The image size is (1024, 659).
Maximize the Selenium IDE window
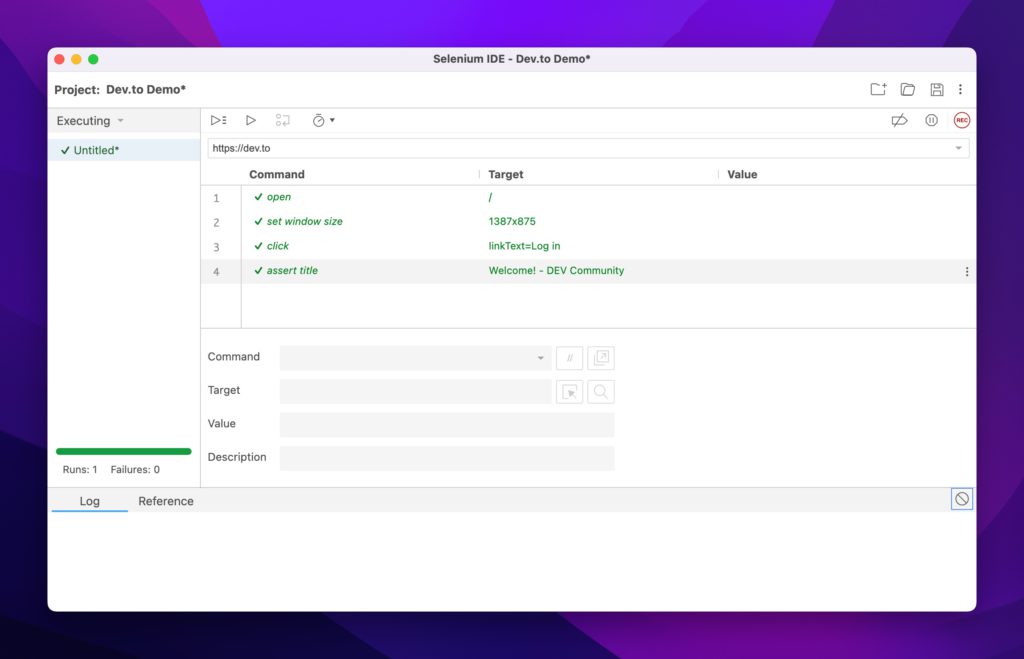tap(93, 59)
